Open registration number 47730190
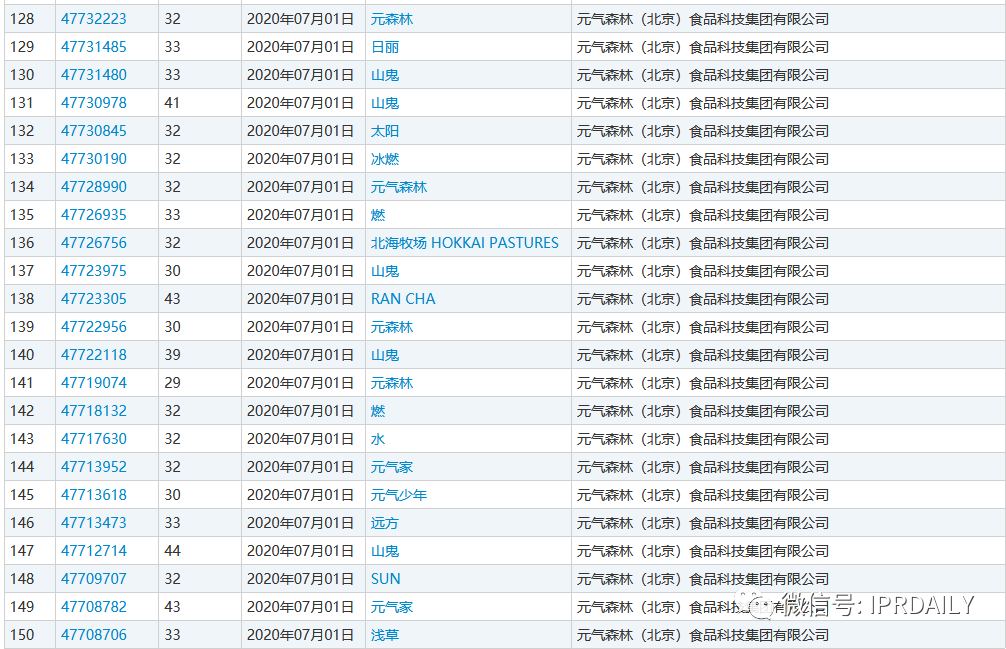1006x649 pixels. 94,159
